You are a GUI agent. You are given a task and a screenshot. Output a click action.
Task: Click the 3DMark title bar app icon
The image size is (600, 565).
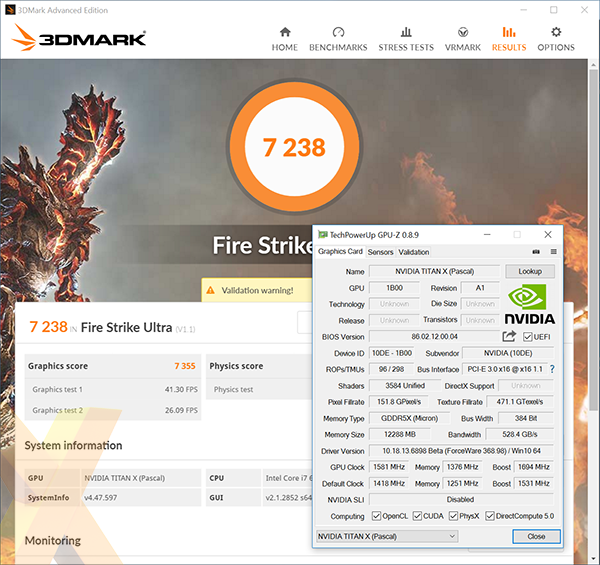click(x=10, y=10)
